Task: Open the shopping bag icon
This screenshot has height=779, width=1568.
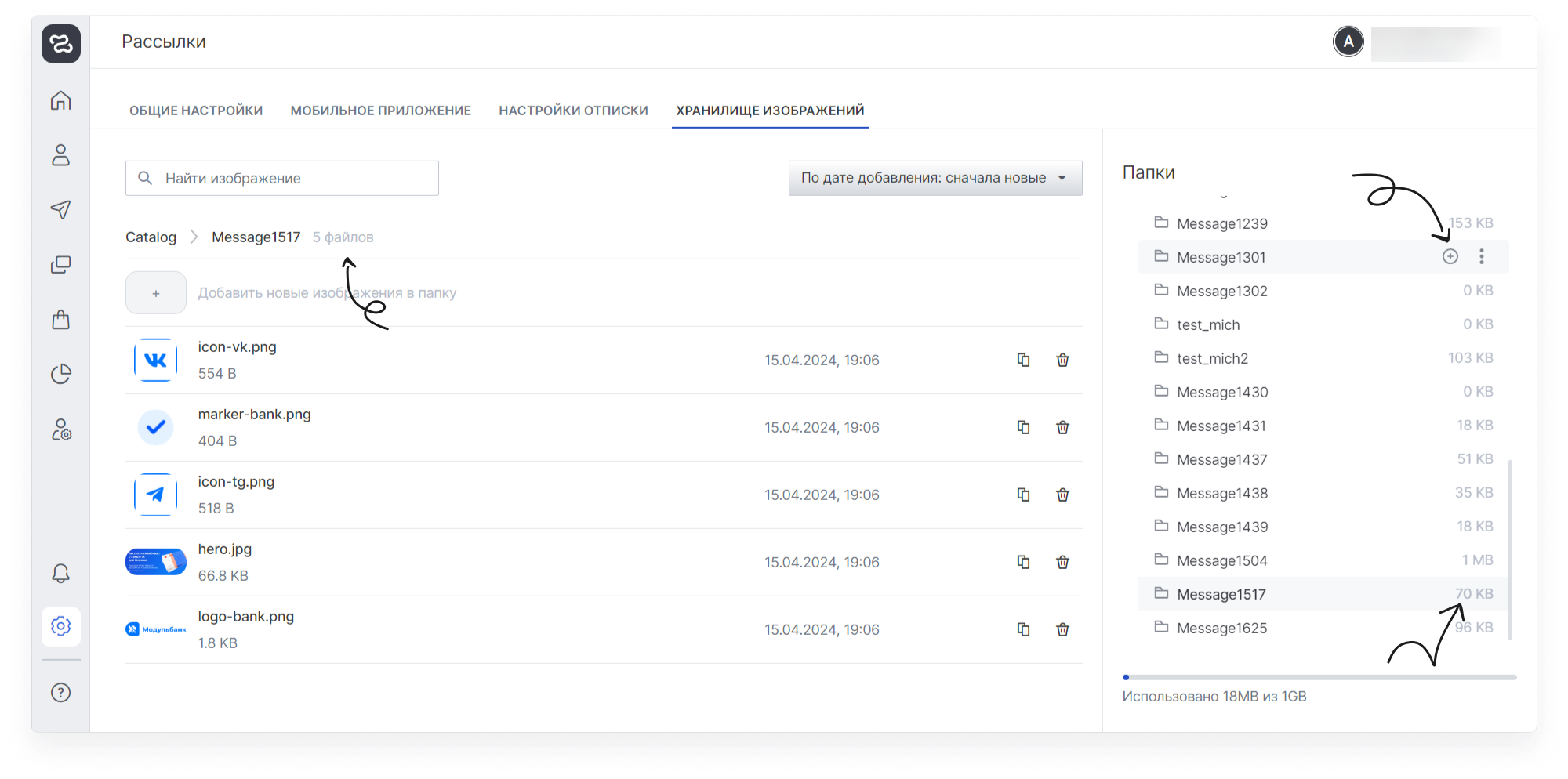Action: 61,319
